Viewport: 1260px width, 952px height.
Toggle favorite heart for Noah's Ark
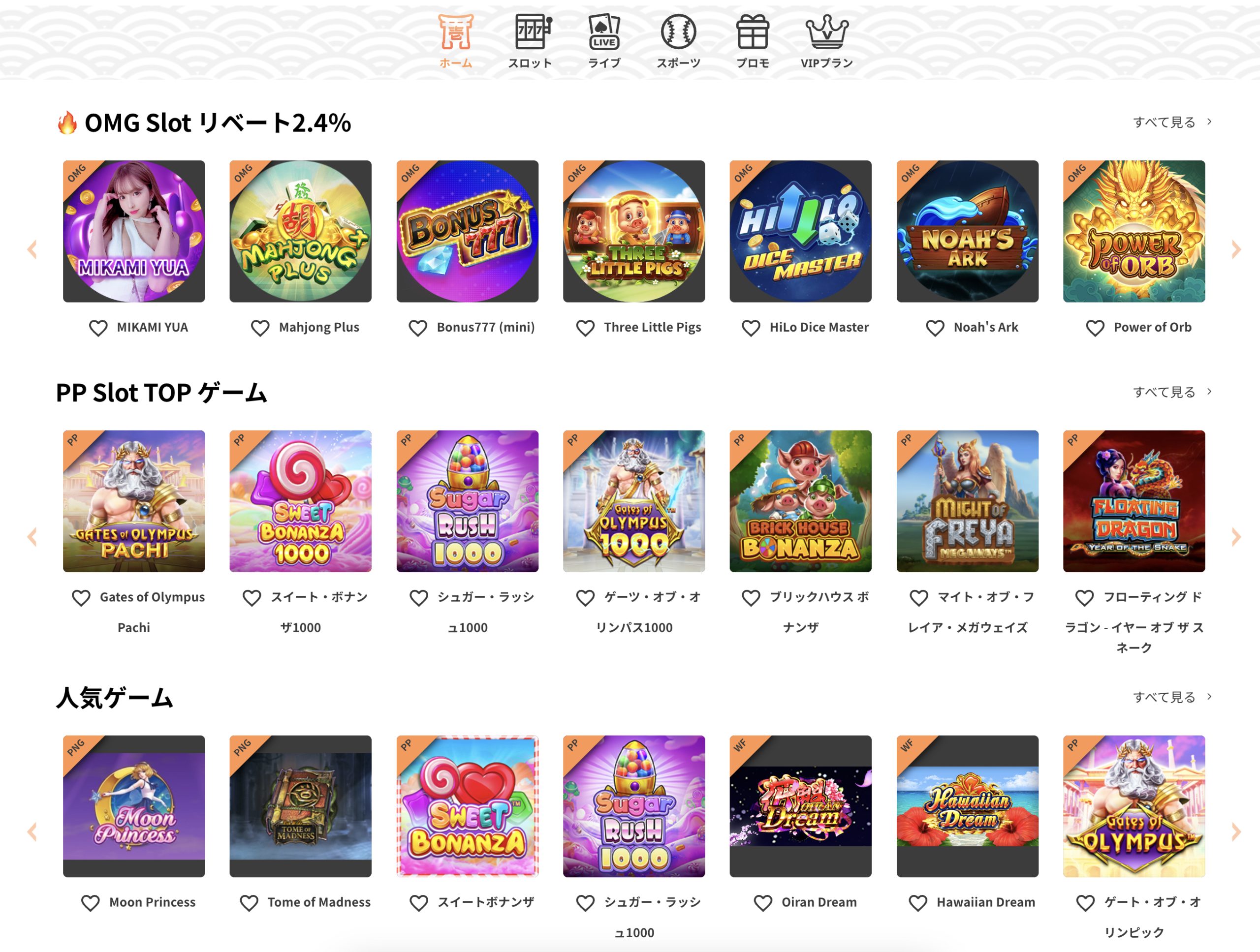935,328
